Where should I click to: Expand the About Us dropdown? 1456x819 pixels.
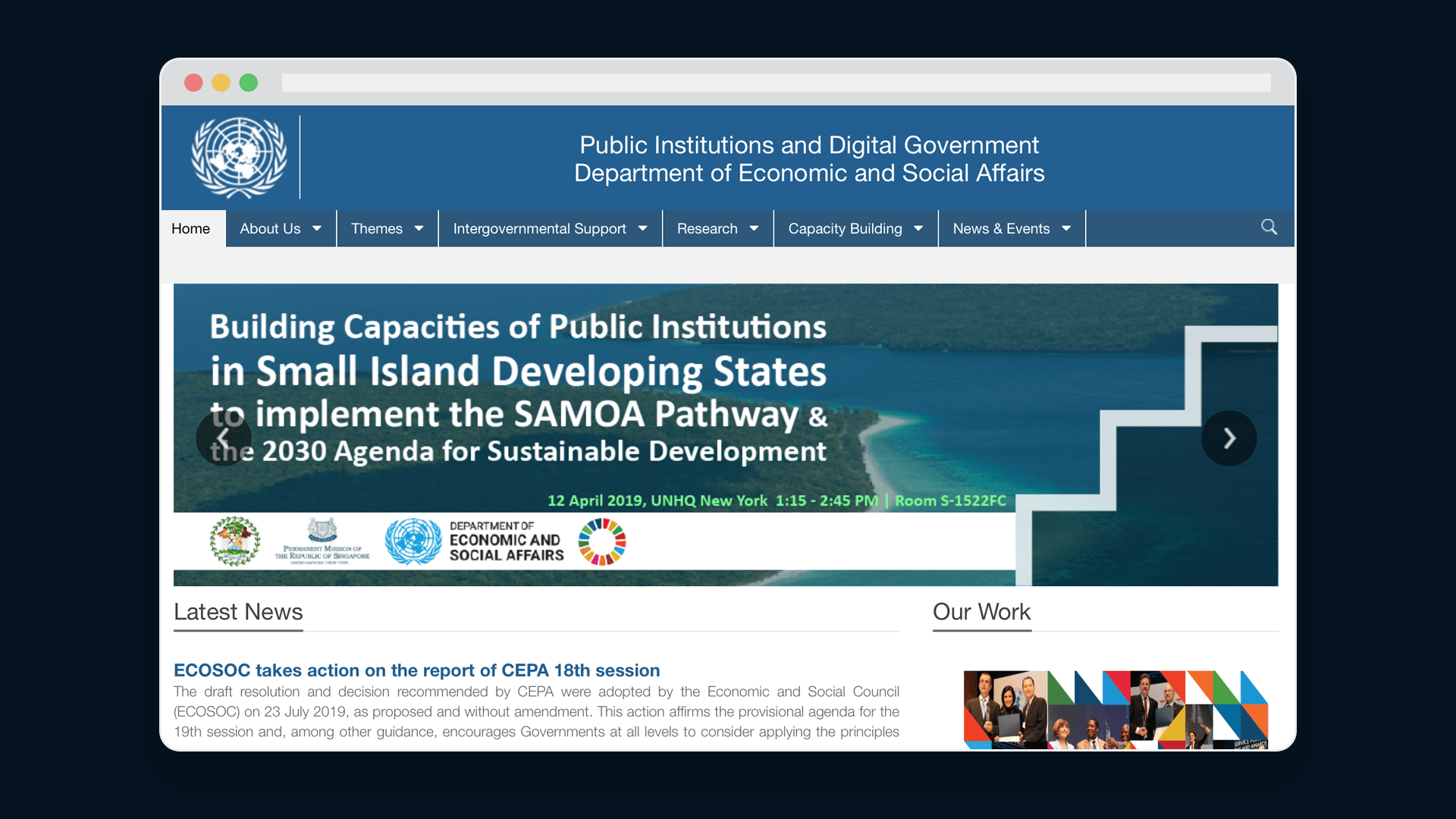(280, 228)
